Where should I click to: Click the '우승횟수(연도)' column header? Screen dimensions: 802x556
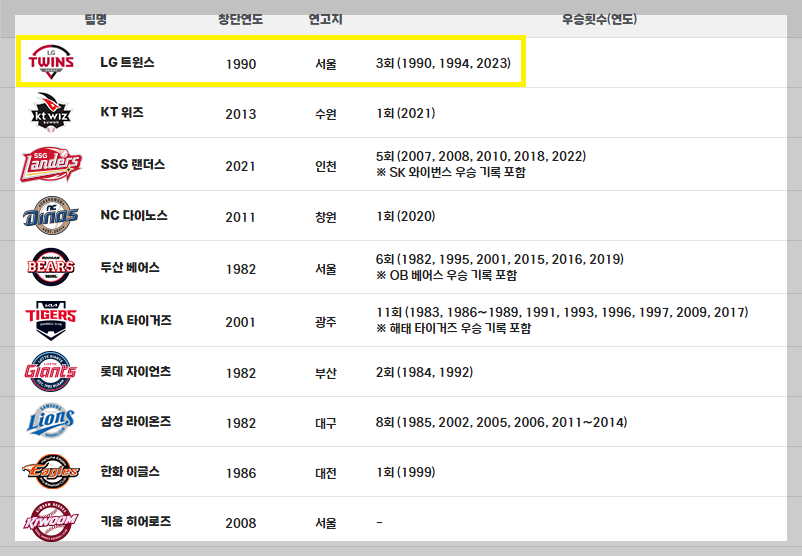[x=599, y=19]
